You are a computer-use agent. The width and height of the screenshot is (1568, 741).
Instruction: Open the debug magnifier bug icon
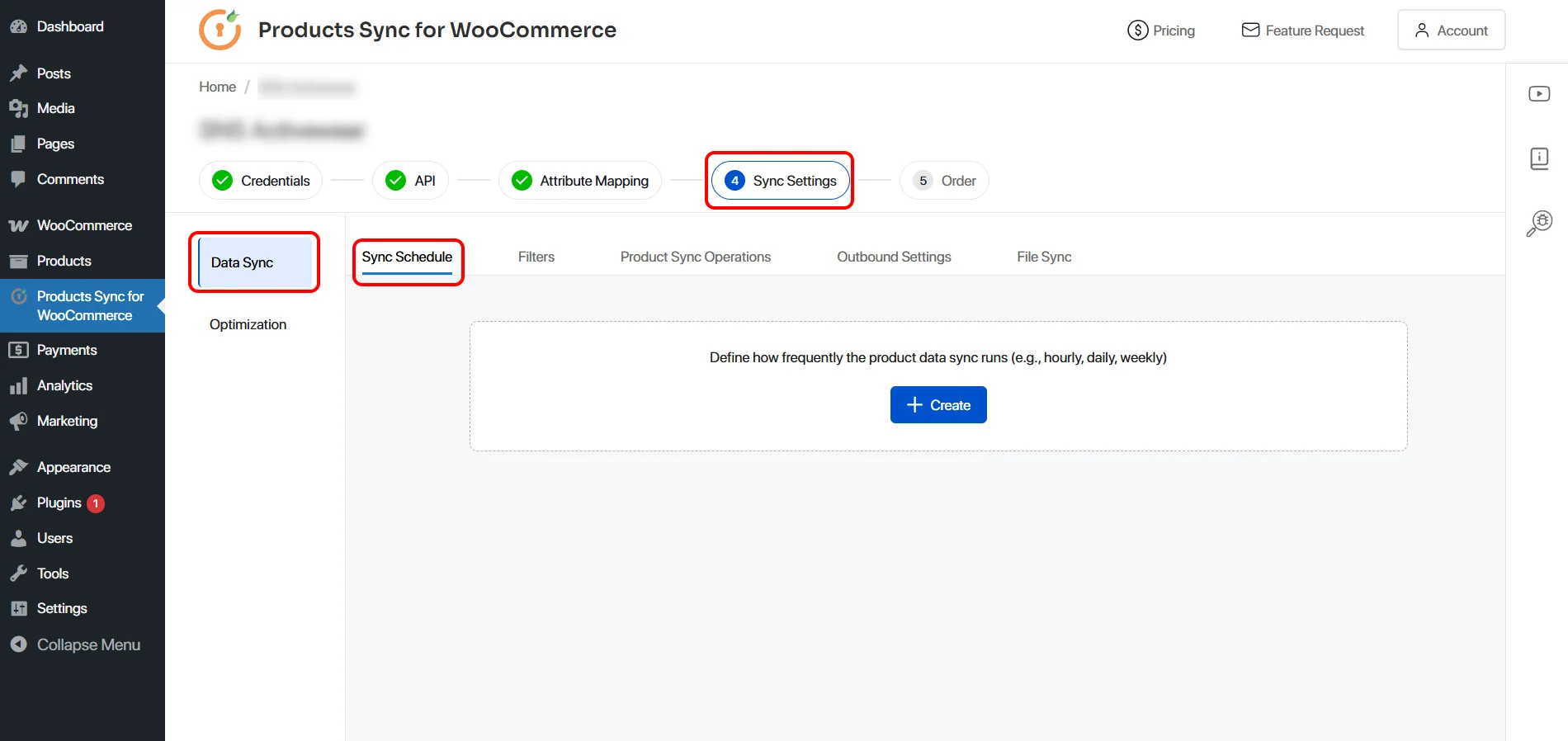tap(1539, 223)
